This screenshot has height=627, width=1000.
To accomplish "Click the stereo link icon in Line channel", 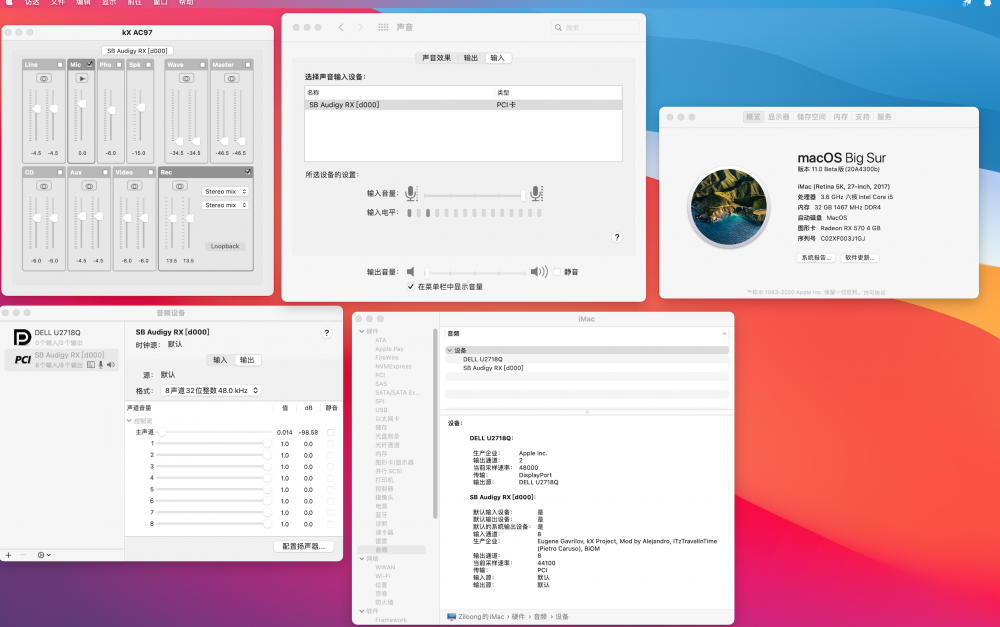I will click(44, 78).
